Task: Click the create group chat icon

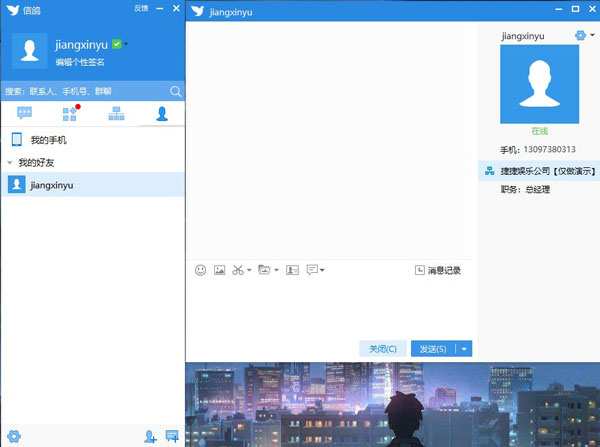Action: point(172,436)
